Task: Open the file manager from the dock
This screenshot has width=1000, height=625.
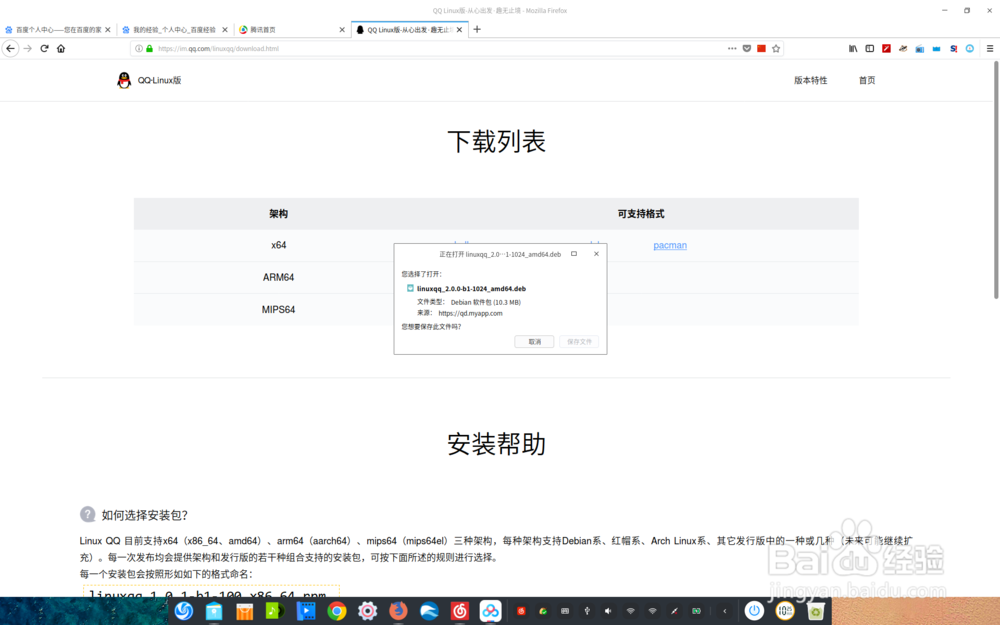Action: 214,611
